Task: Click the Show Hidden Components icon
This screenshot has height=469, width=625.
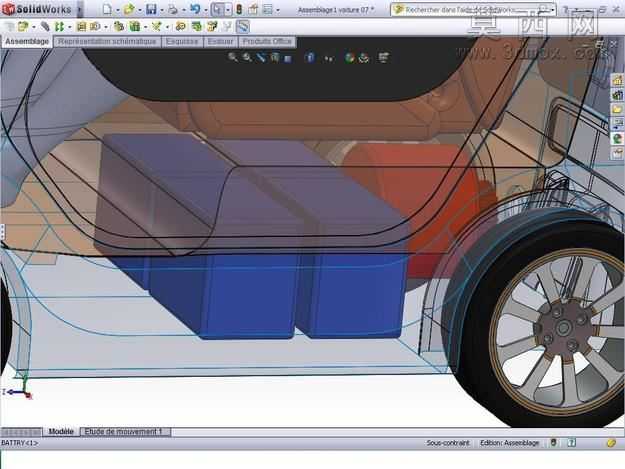Action: point(118,27)
